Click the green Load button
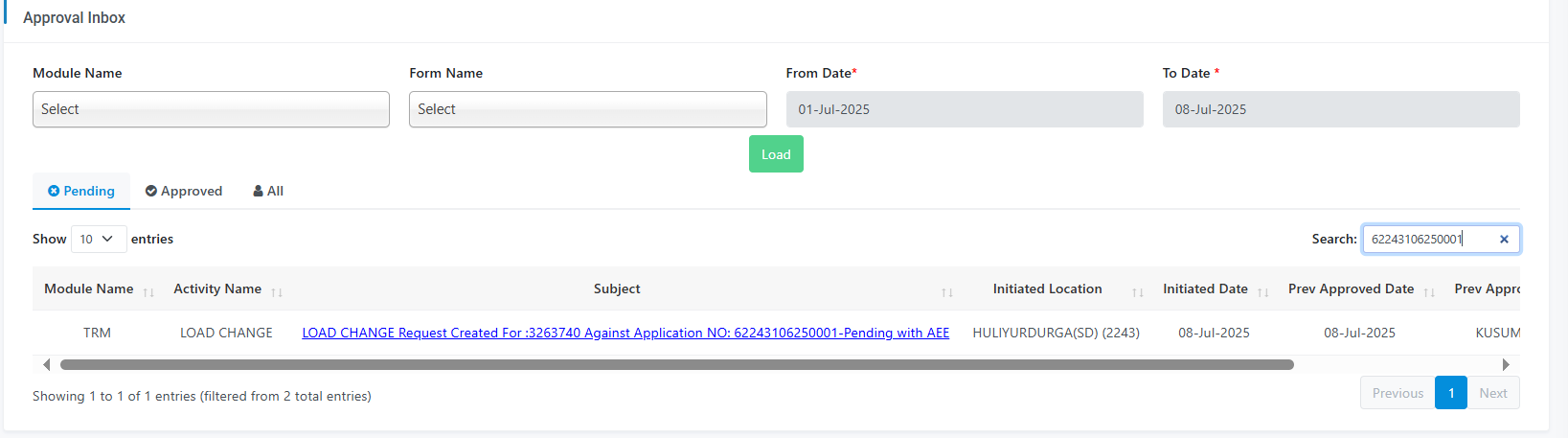Screen dimensions: 1568x438 [776, 154]
